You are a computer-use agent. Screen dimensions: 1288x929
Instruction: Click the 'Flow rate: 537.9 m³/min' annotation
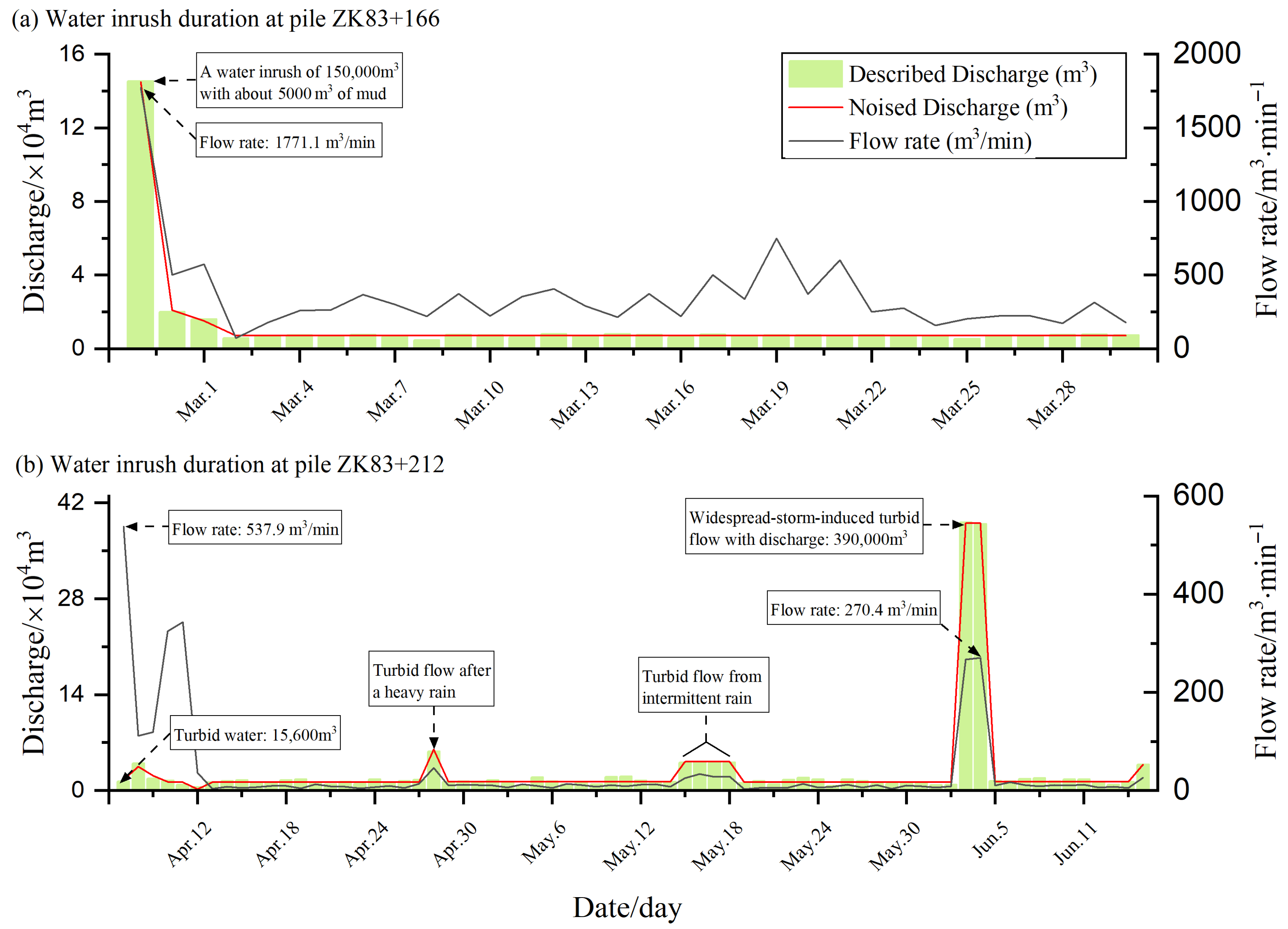click(255, 528)
